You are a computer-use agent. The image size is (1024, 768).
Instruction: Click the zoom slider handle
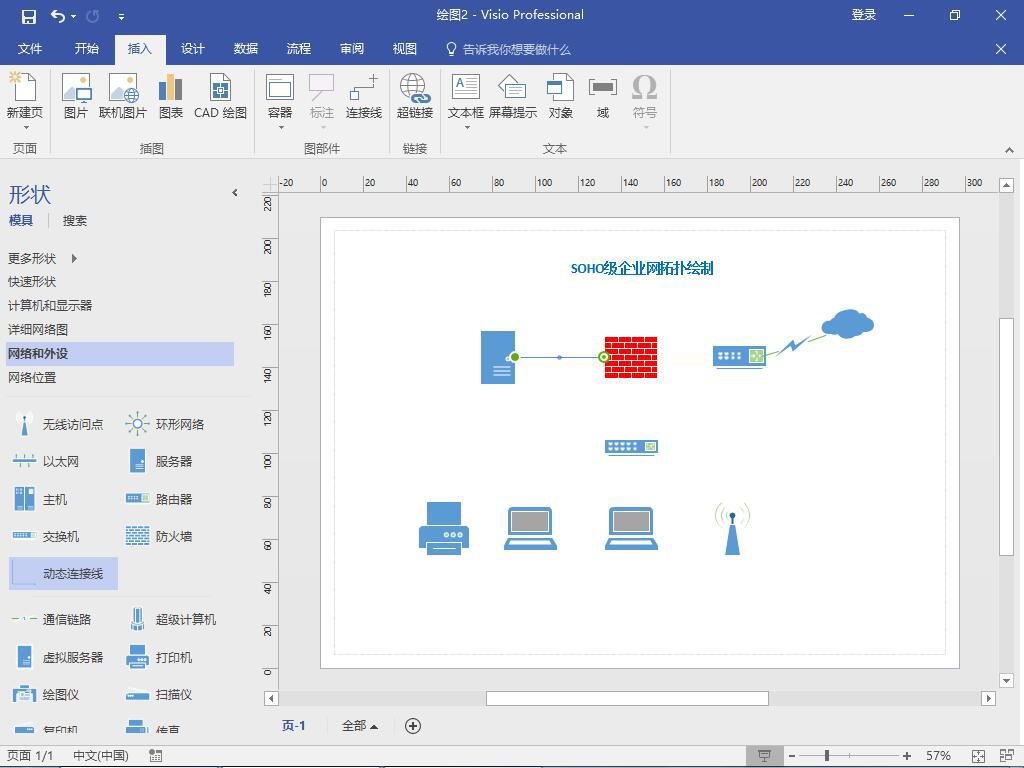827,756
